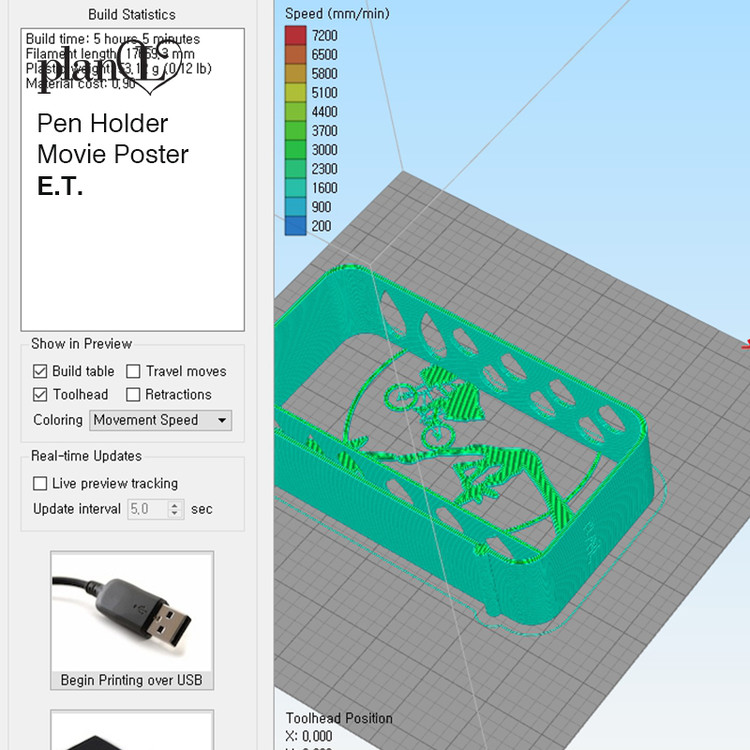This screenshot has width=750, height=750.
Task: Click the 'Speed (mm/min)' legend title
Action: (x=337, y=13)
